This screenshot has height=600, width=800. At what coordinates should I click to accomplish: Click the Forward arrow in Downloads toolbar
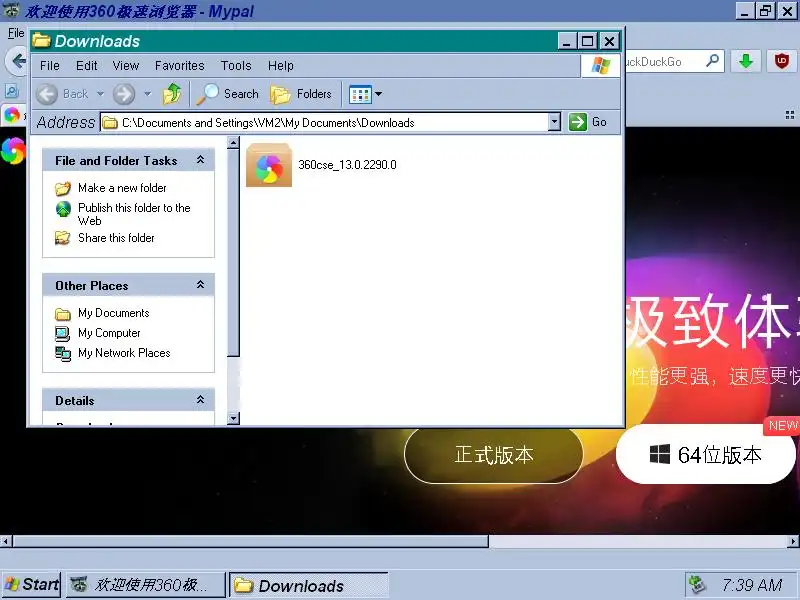click(x=124, y=94)
